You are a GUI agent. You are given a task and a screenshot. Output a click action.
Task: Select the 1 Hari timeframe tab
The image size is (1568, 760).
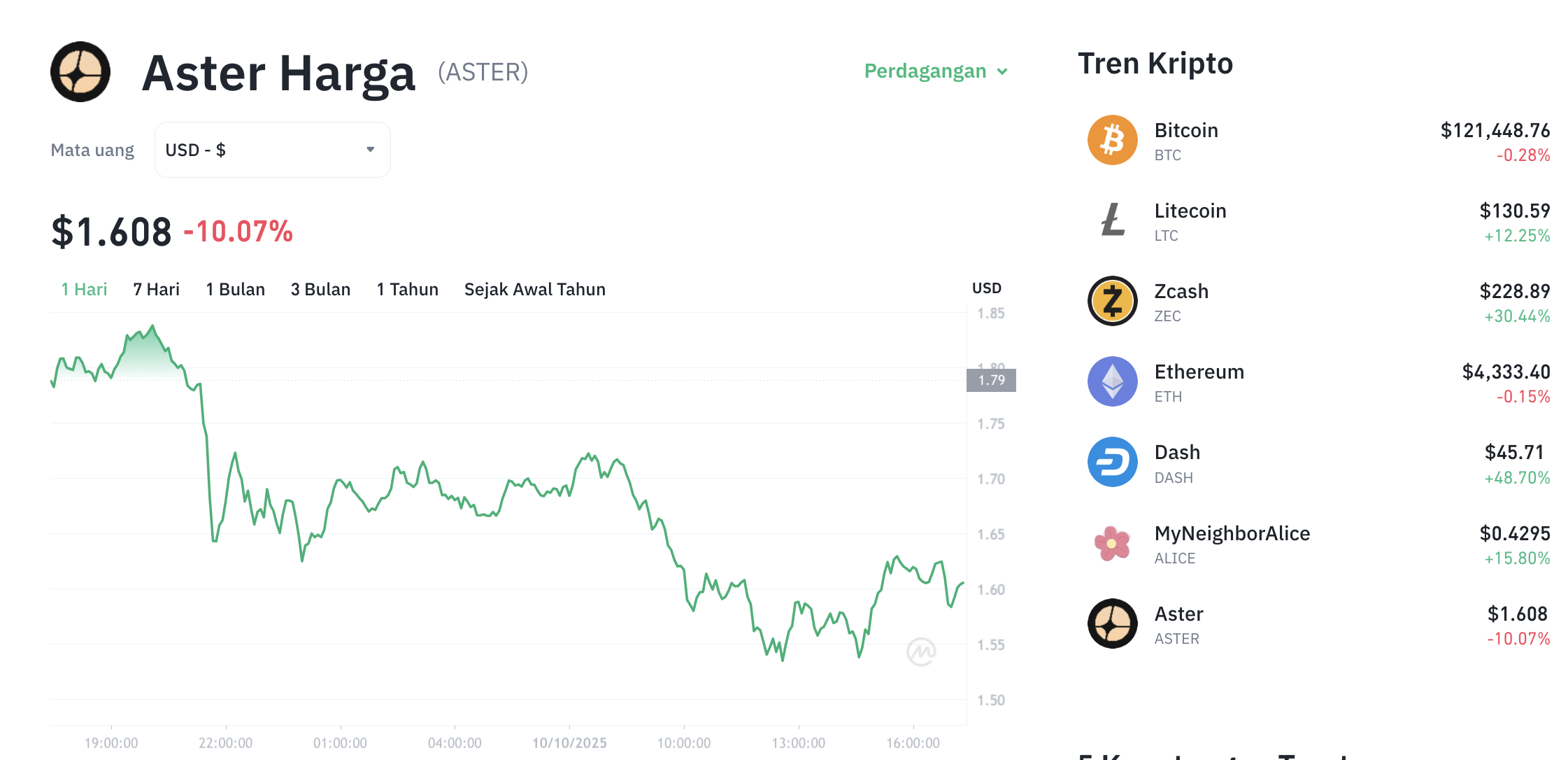click(x=84, y=290)
